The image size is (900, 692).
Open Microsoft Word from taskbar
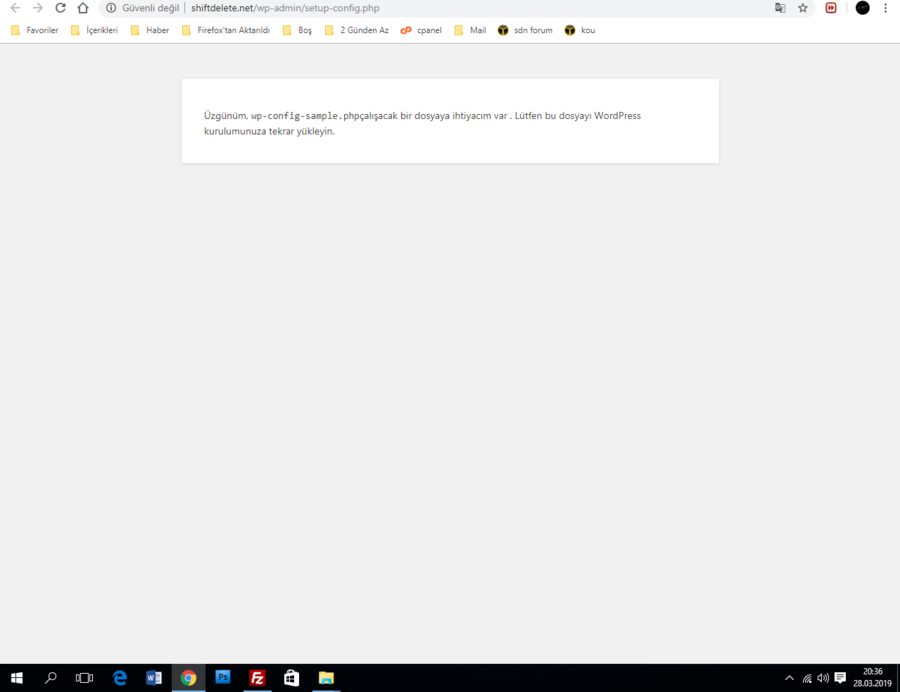click(x=154, y=678)
